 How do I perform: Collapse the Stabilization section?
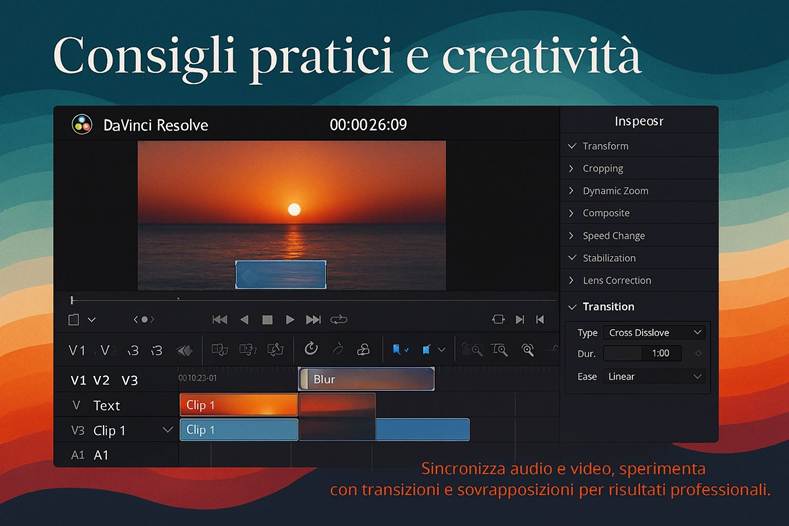point(572,258)
